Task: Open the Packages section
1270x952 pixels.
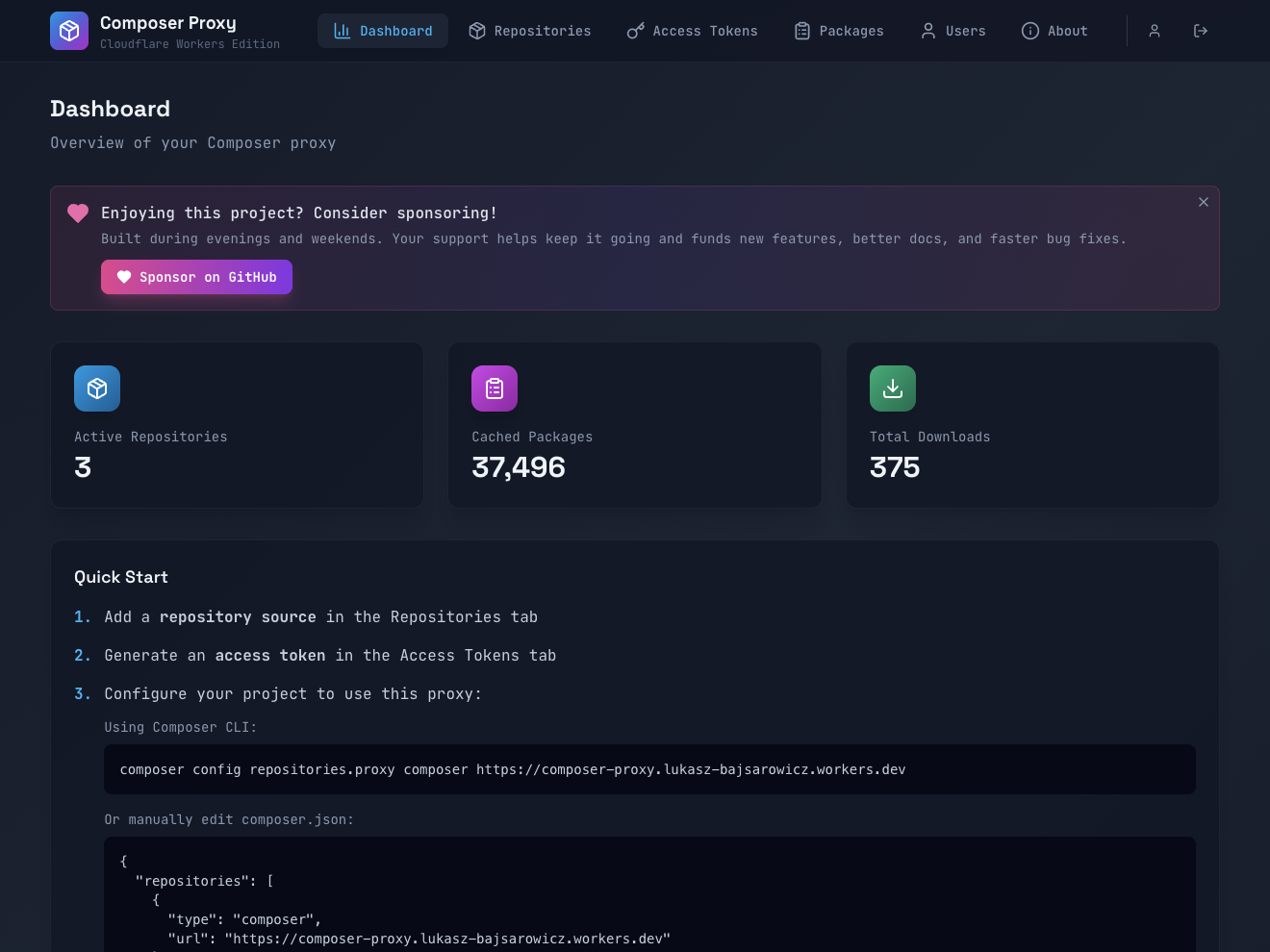Action: [839, 31]
